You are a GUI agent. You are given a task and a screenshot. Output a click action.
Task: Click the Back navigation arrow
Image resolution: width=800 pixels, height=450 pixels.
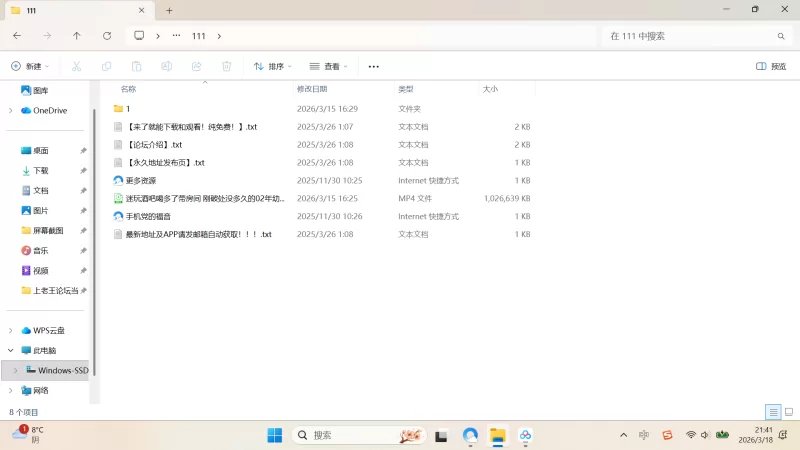click(17, 36)
